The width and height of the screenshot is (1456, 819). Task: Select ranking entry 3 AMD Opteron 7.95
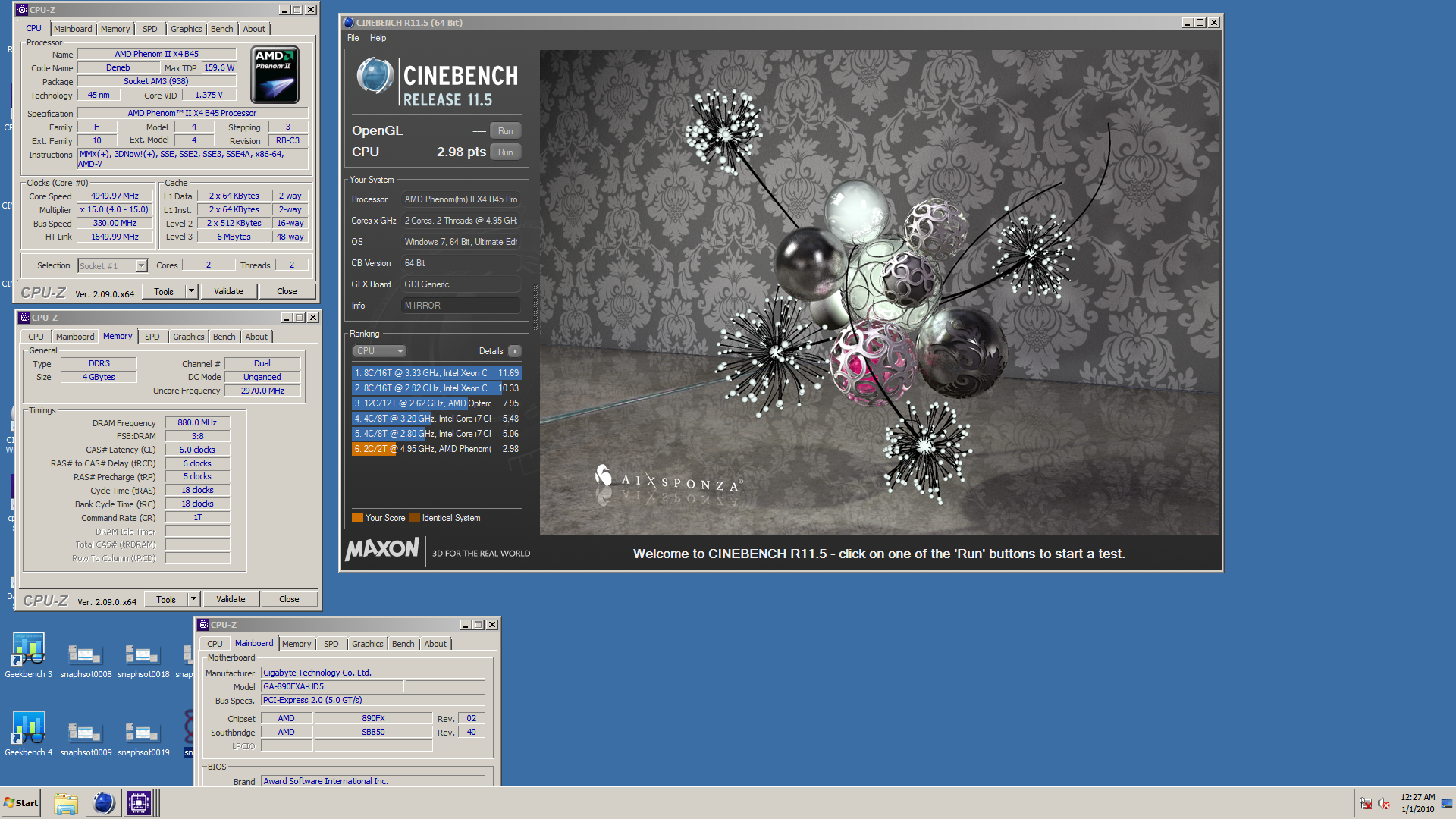click(x=437, y=403)
